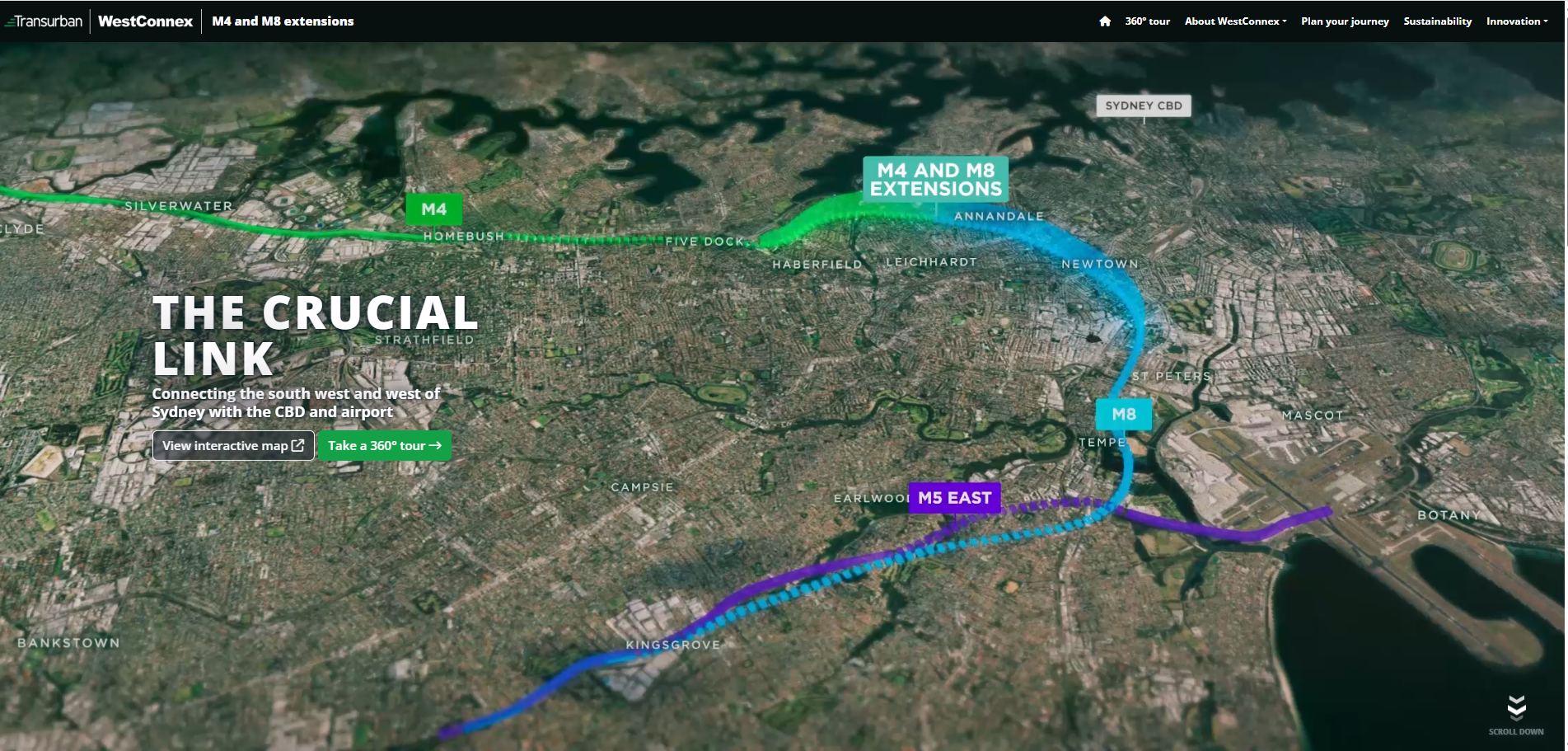
Task: Click the BOTANY suburb label
Action: click(x=1449, y=515)
